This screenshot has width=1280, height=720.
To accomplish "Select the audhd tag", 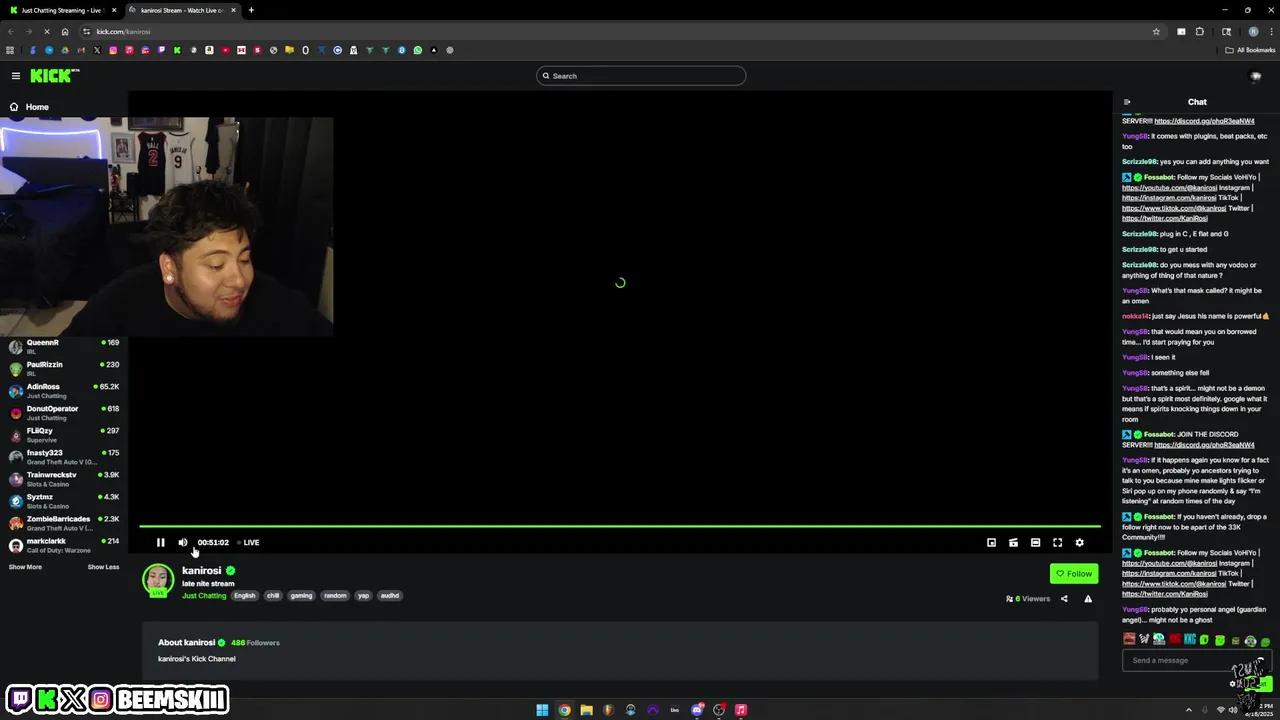I will pos(390,596).
